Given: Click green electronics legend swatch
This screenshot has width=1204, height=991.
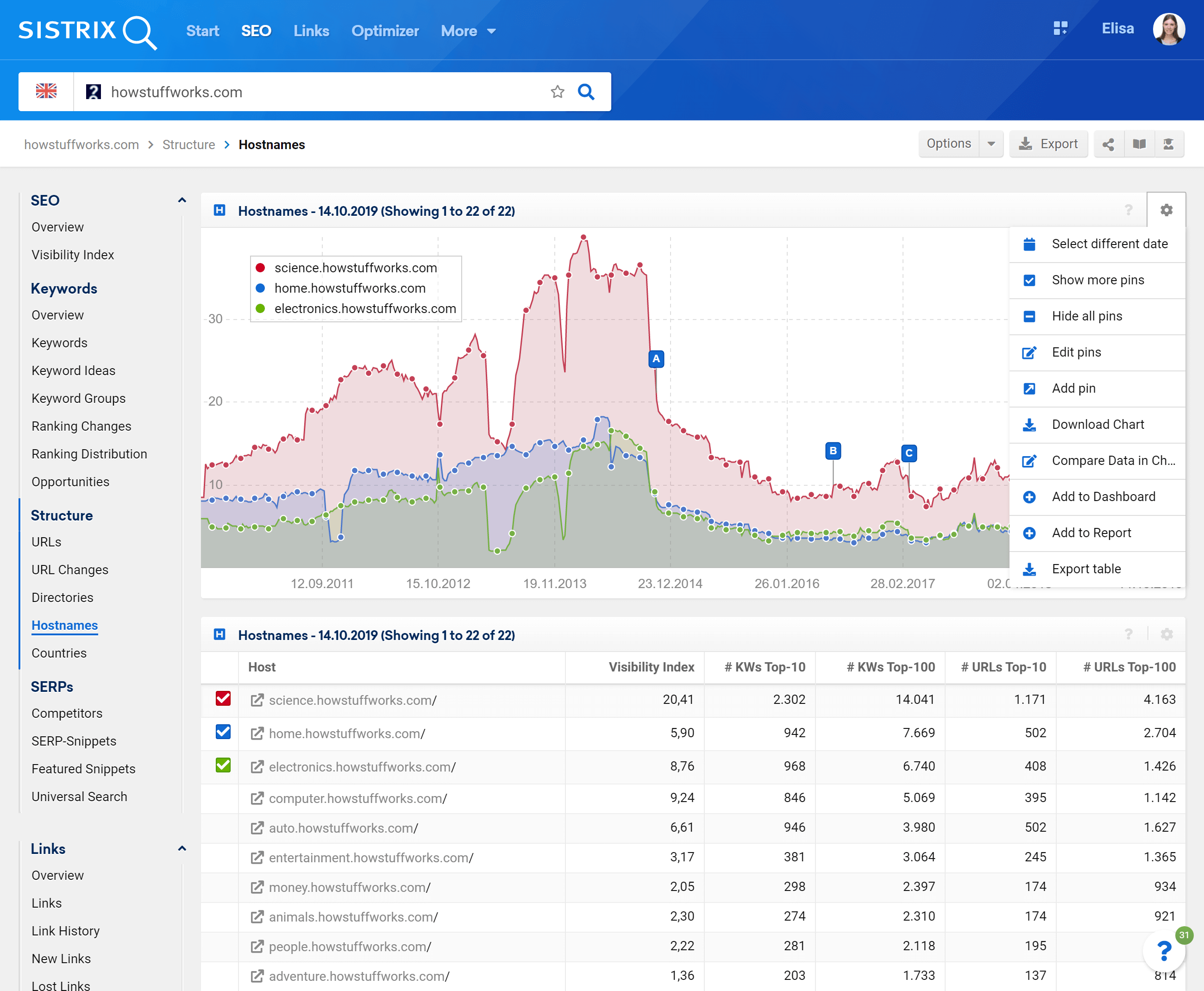Looking at the screenshot, I should click(260, 309).
